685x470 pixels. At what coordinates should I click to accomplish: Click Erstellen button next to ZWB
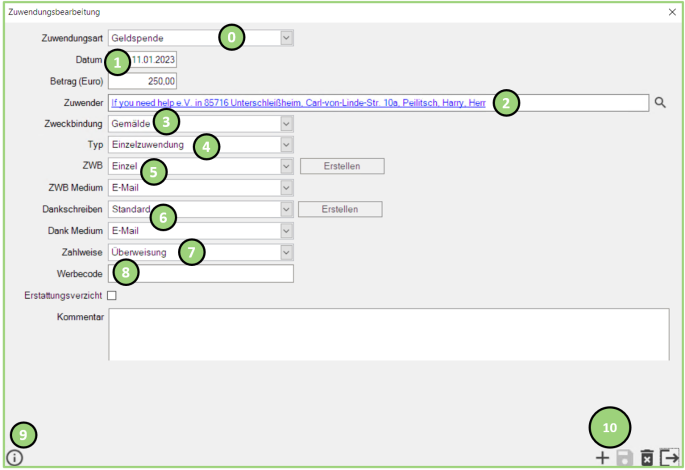tap(342, 166)
